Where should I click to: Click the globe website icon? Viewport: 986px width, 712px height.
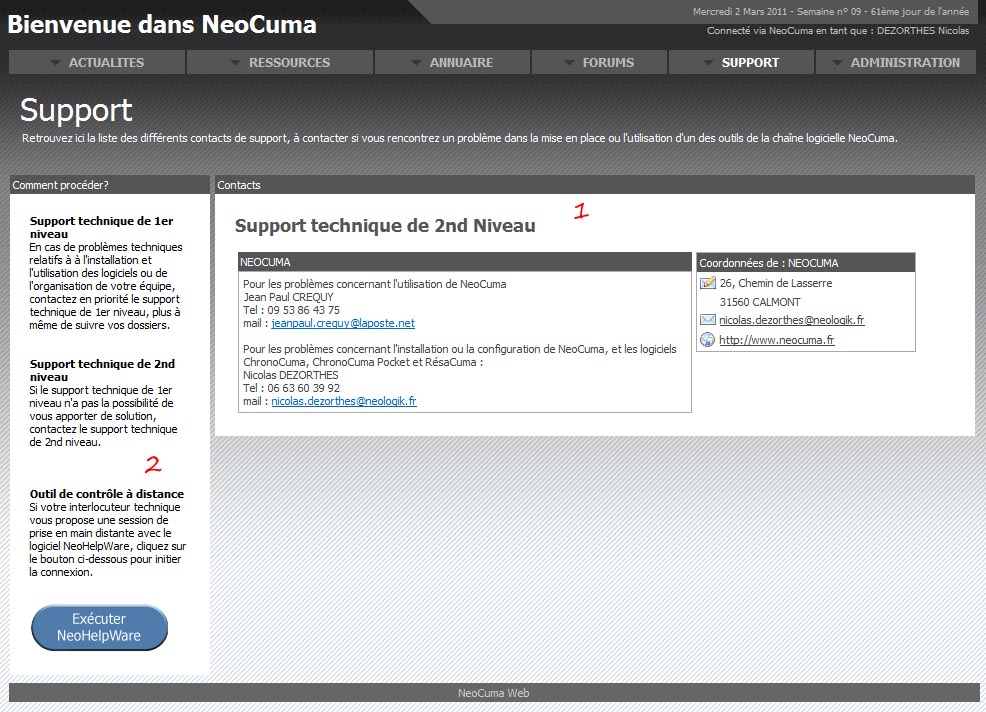(x=708, y=340)
